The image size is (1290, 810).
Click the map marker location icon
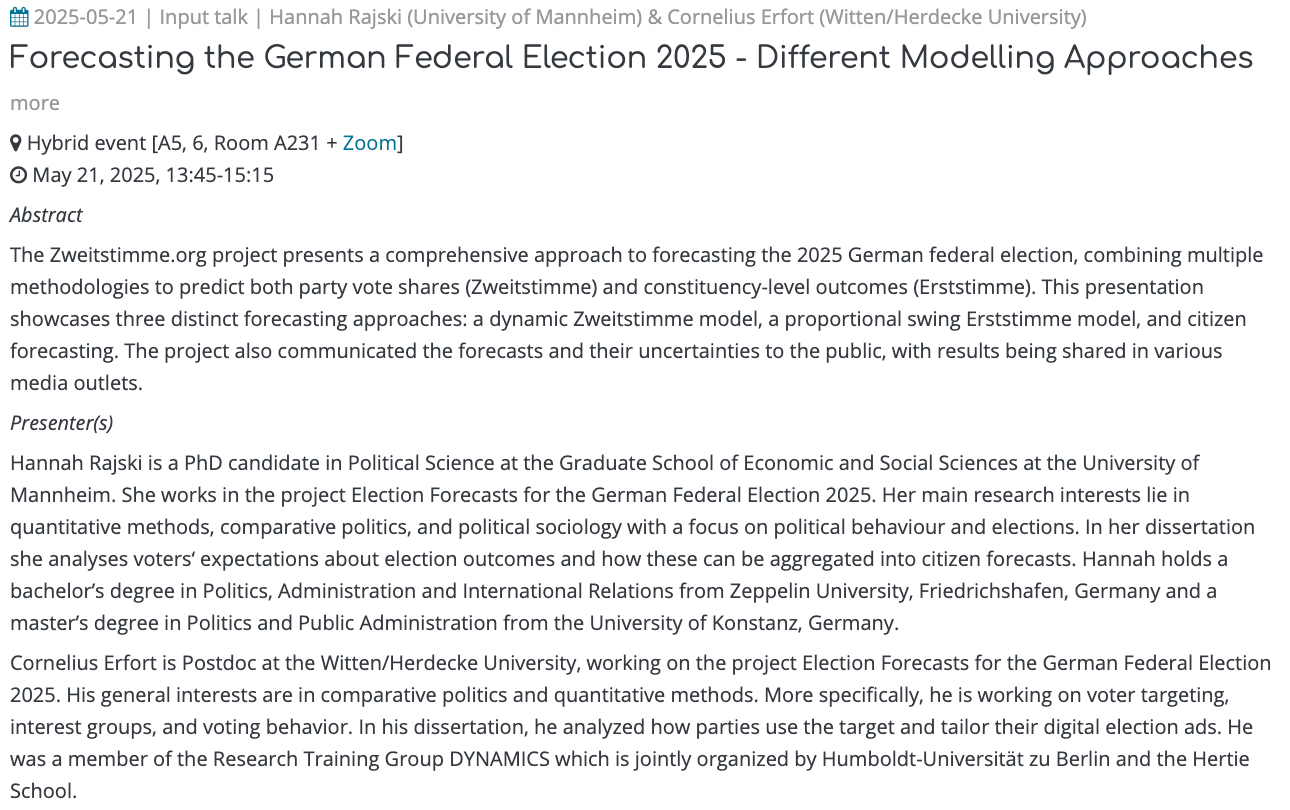pyautogui.click(x=16, y=143)
